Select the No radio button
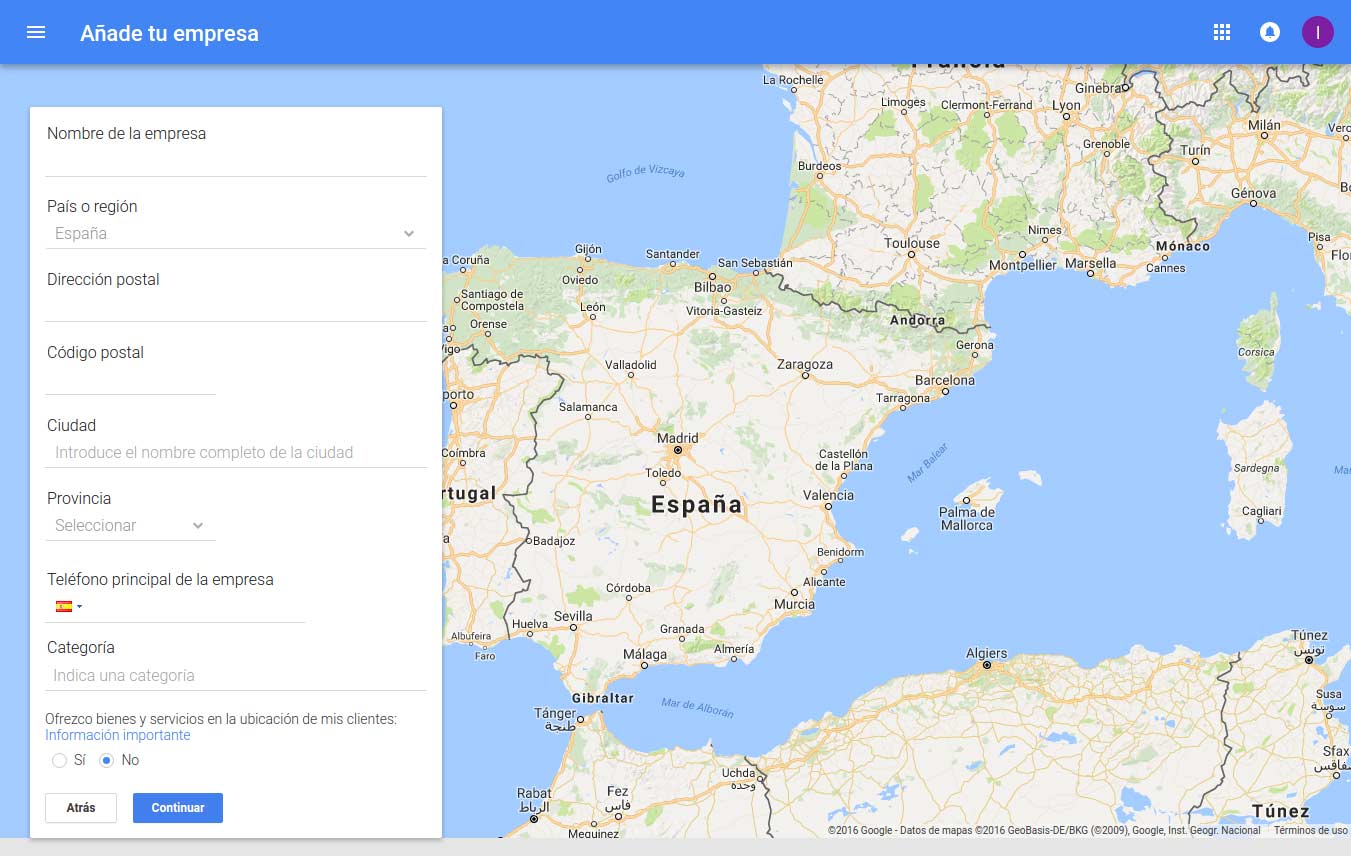This screenshot has width=1351, height=856. [x=107, y=760]
